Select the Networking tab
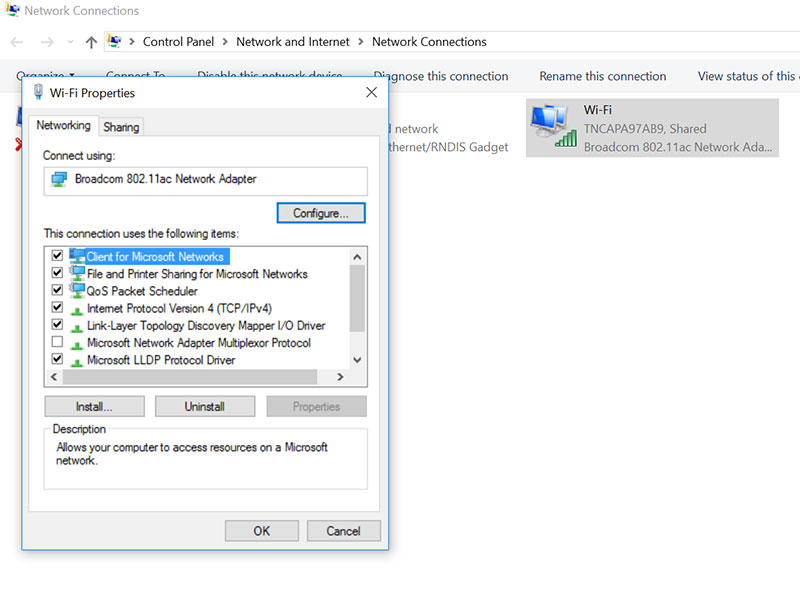Image resolution: width=800 pixels, height=611 pixels. pyautogui.click(x=62, y=126)
